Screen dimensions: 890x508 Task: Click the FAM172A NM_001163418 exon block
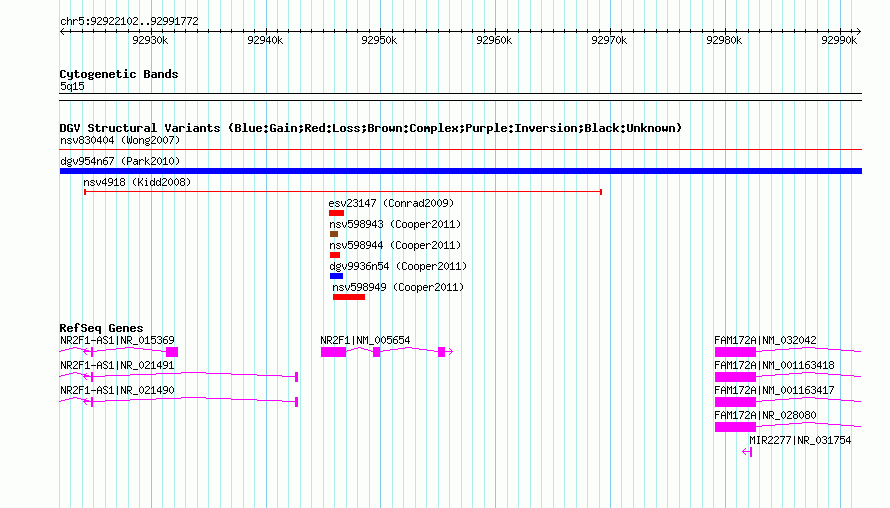(x=735, y=377)
